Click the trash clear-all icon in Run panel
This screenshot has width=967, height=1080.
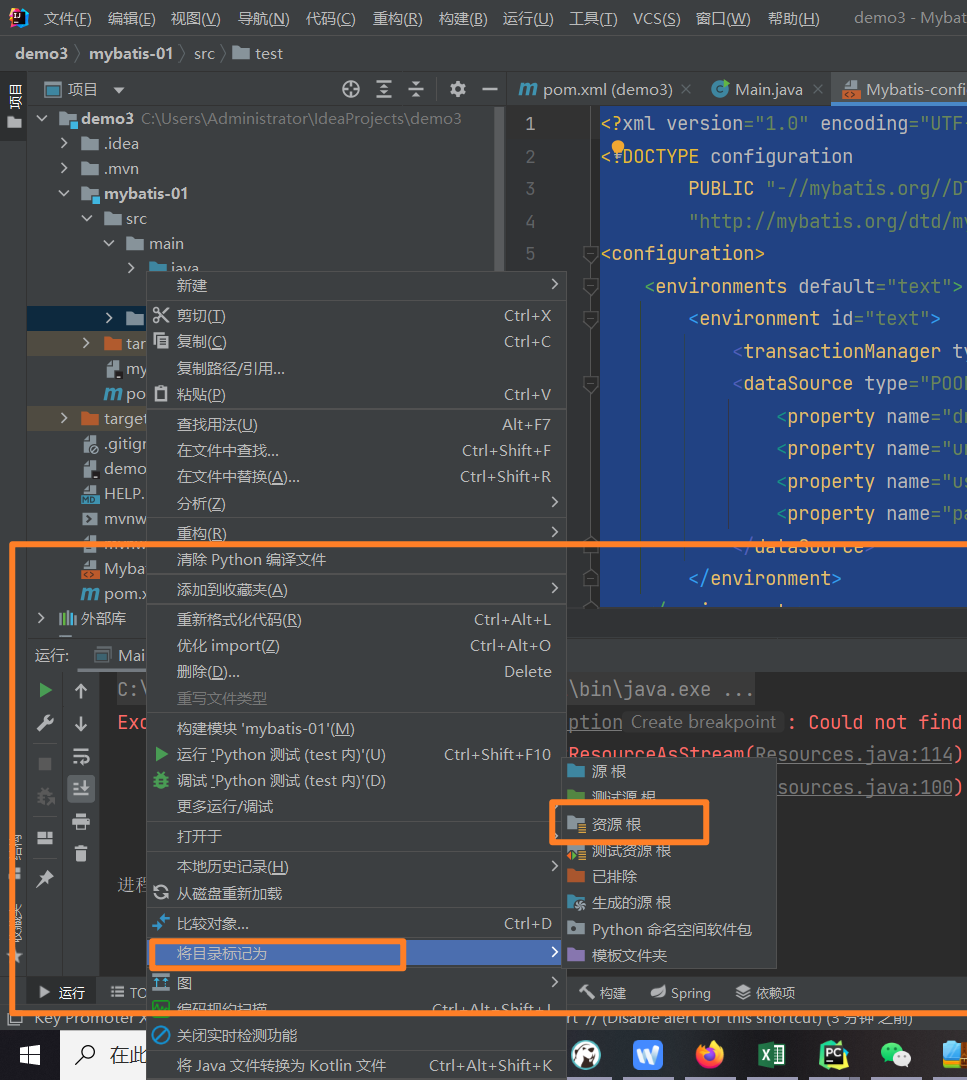pyautogui.click(x=81, y=853)
